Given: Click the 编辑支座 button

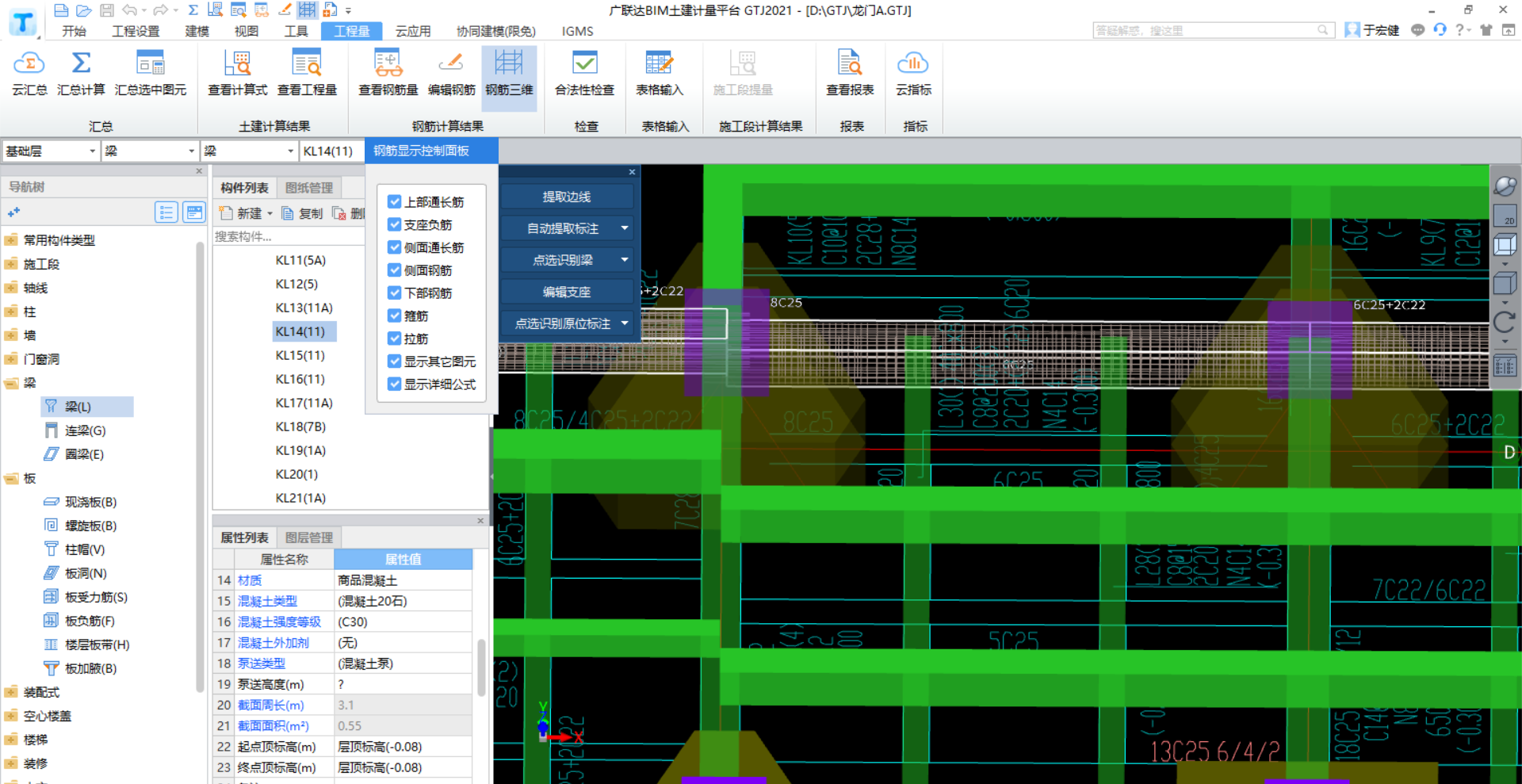Looking at the screenshot, I should point(567,292).
